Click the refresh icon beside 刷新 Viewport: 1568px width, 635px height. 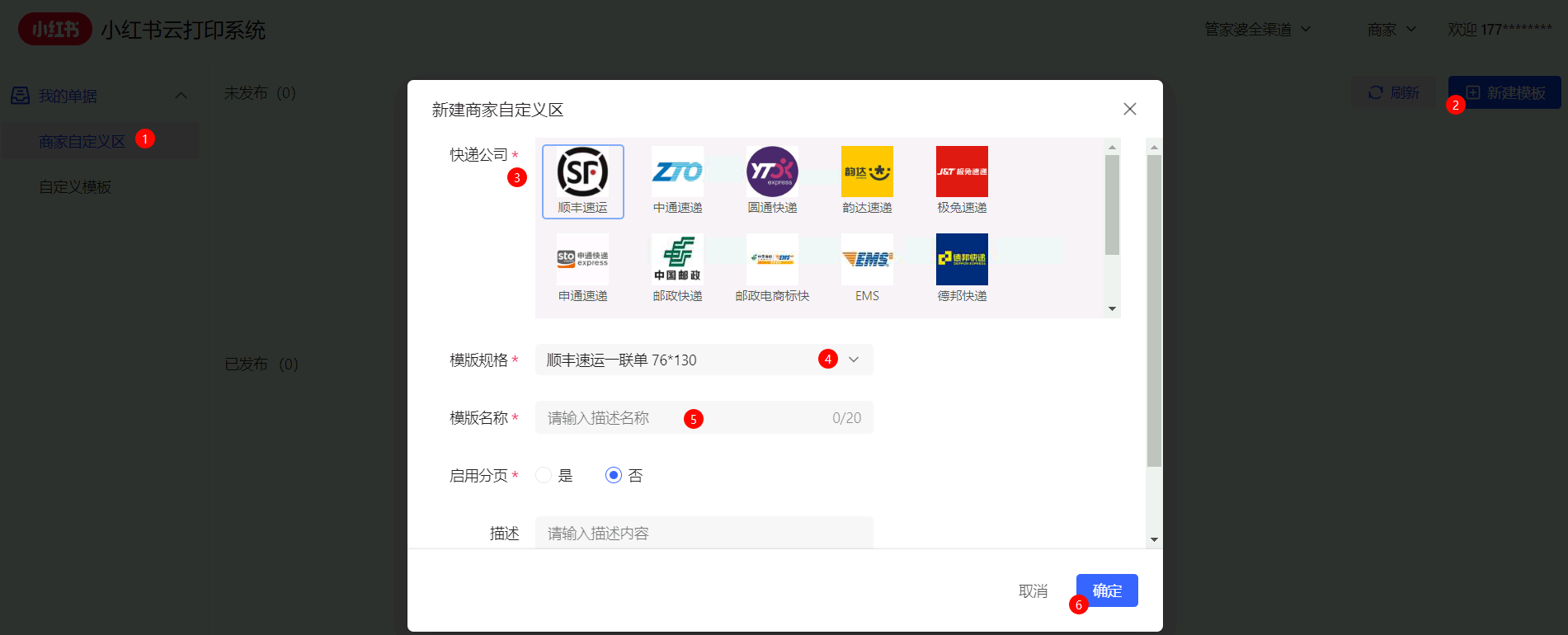(1375, 92)
